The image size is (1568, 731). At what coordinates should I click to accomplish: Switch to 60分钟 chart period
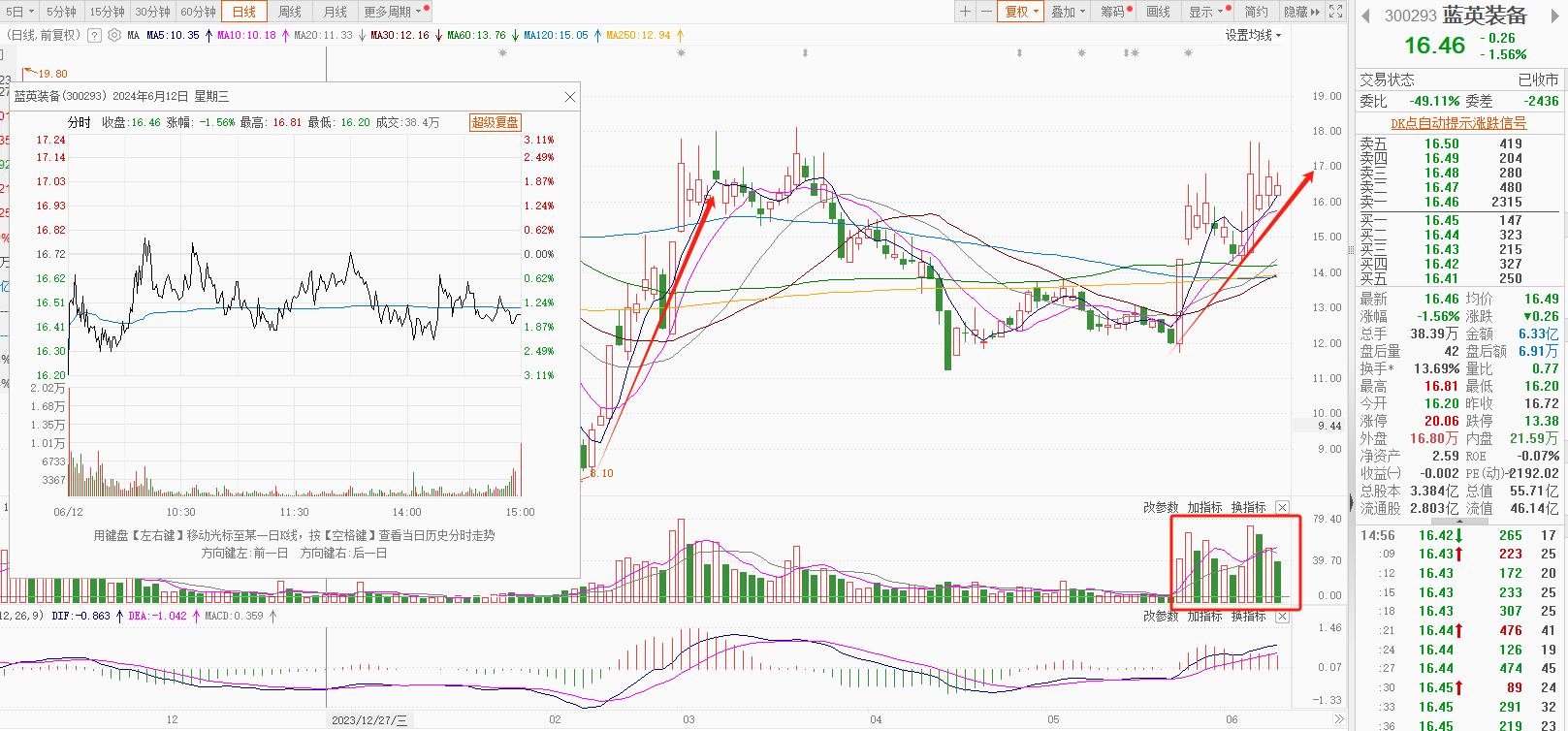(199, 12)
